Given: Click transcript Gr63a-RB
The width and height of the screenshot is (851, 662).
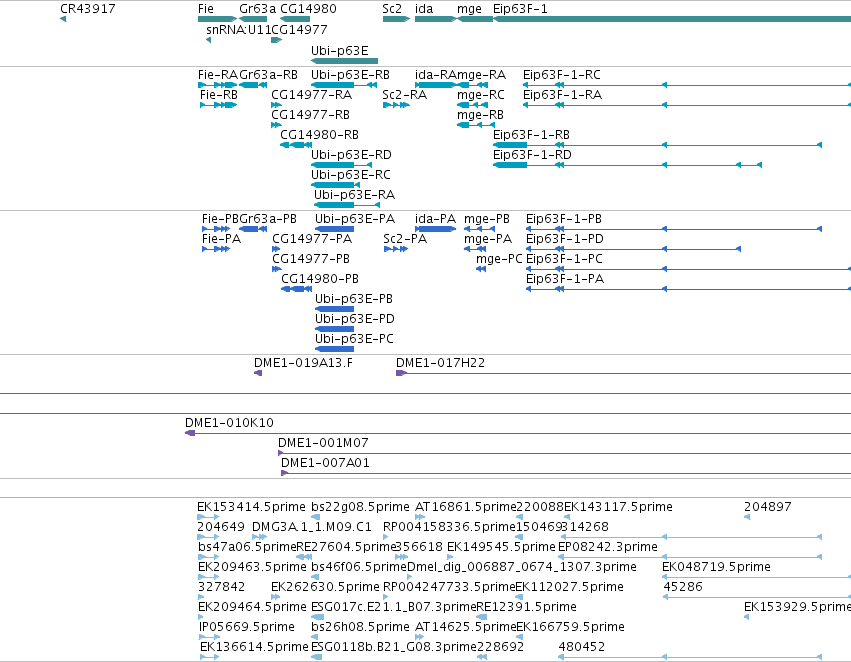Looking at the screenshot, I should 268,74.
